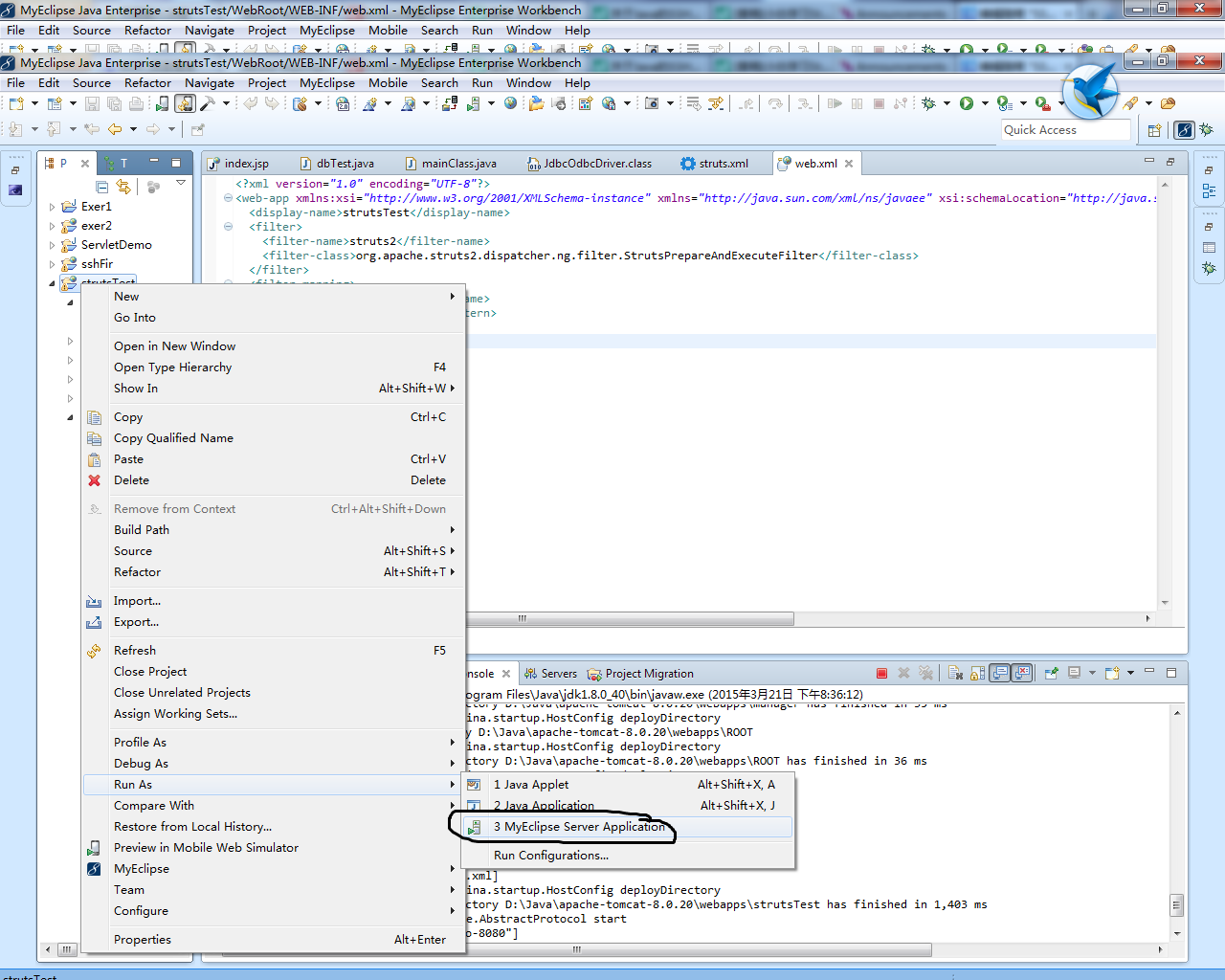Open the Package Explorer view menu arrow

click(180, 184)
